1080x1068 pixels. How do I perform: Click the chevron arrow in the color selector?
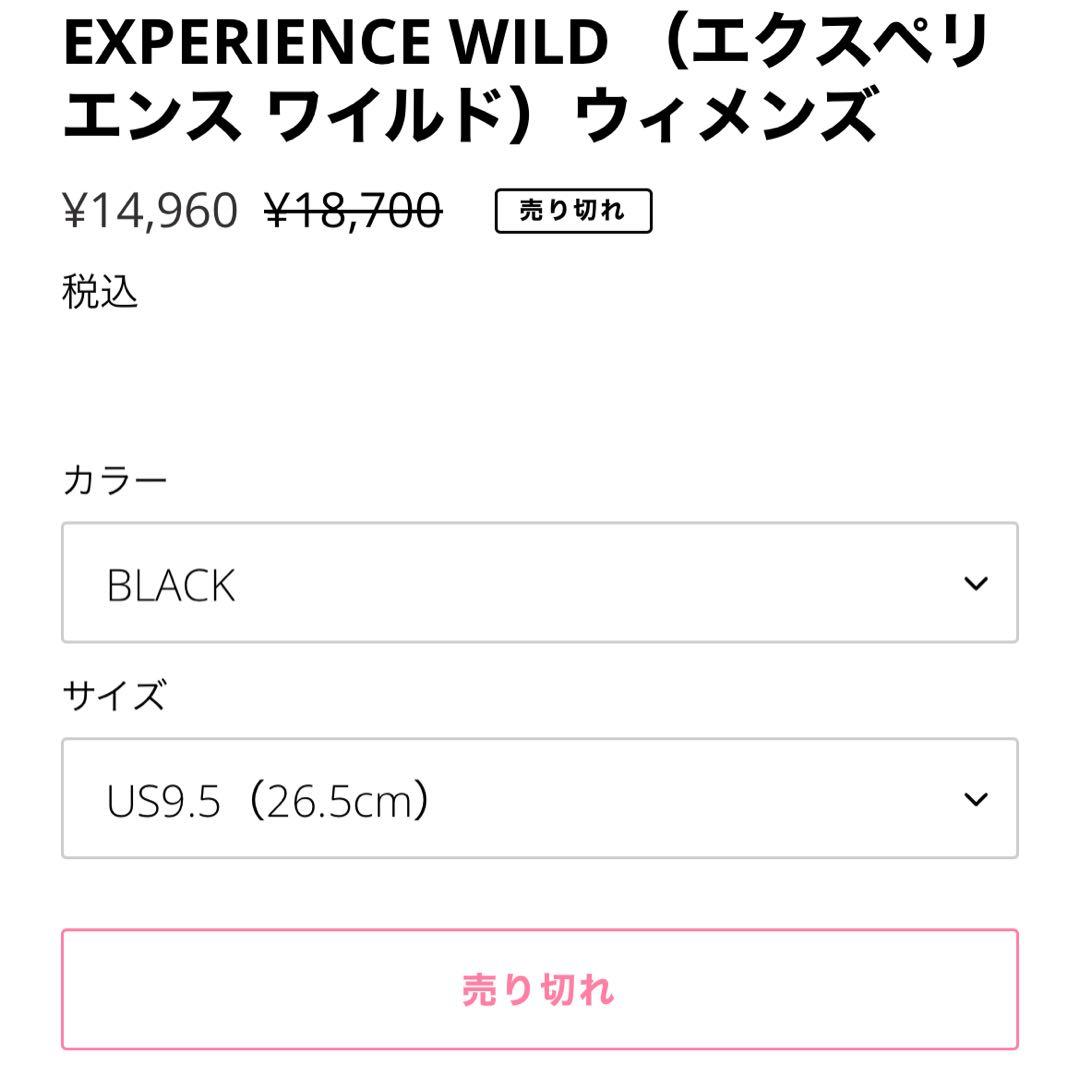[x=976, y=583]
